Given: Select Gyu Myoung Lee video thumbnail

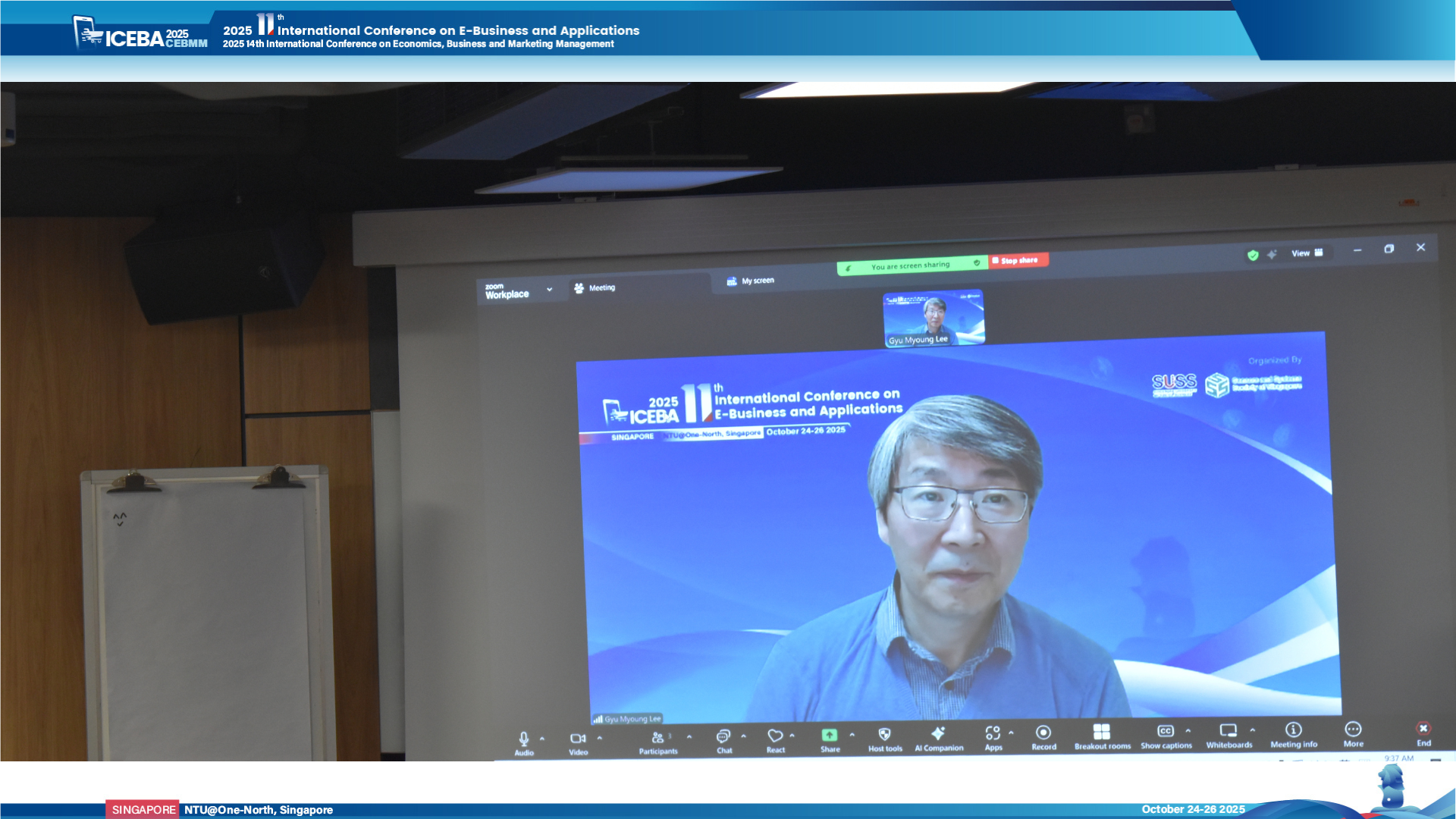Looking at the screenshot, I should 934,318.
